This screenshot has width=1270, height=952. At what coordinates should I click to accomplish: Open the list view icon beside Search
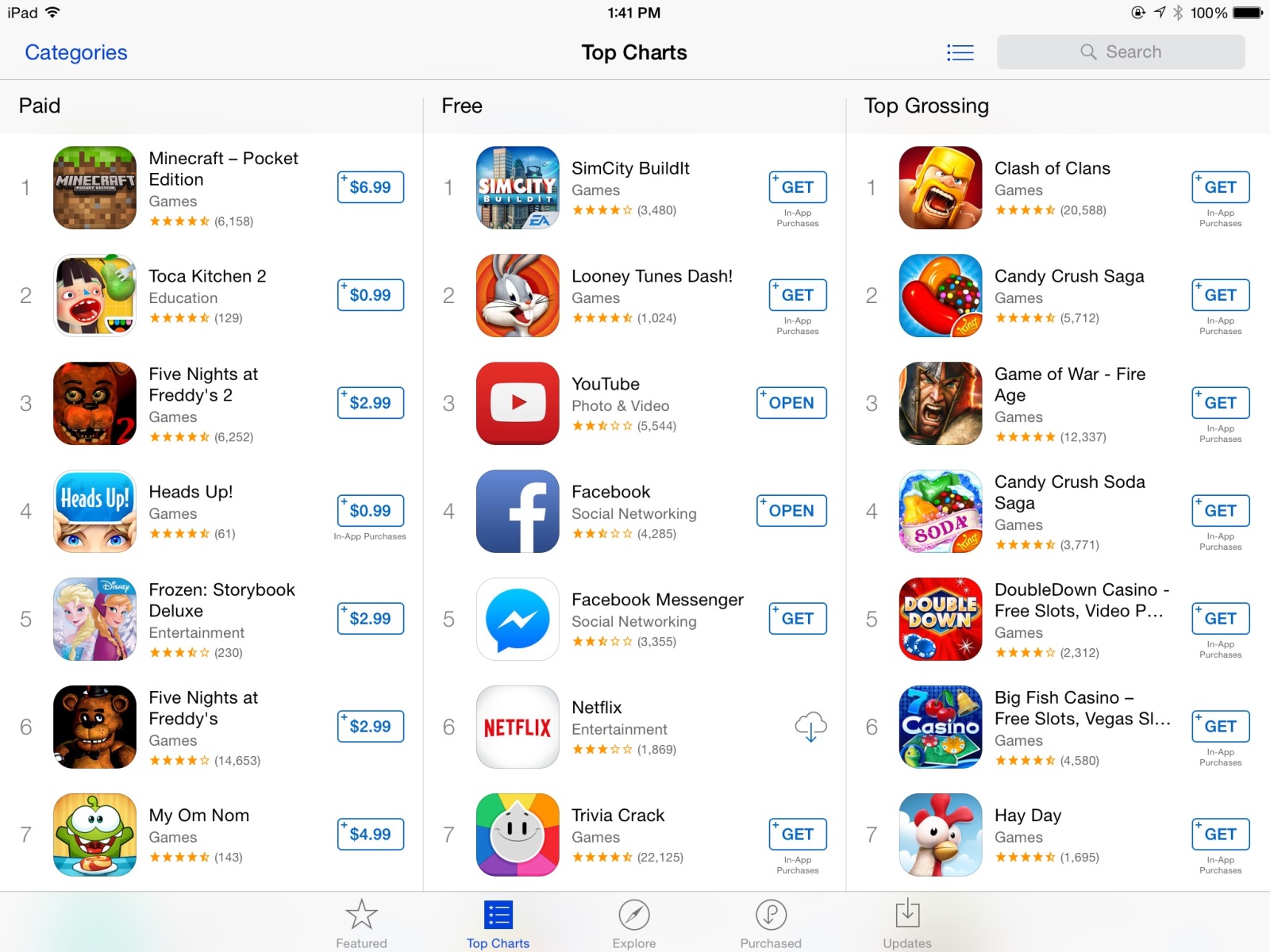[960, 52]
